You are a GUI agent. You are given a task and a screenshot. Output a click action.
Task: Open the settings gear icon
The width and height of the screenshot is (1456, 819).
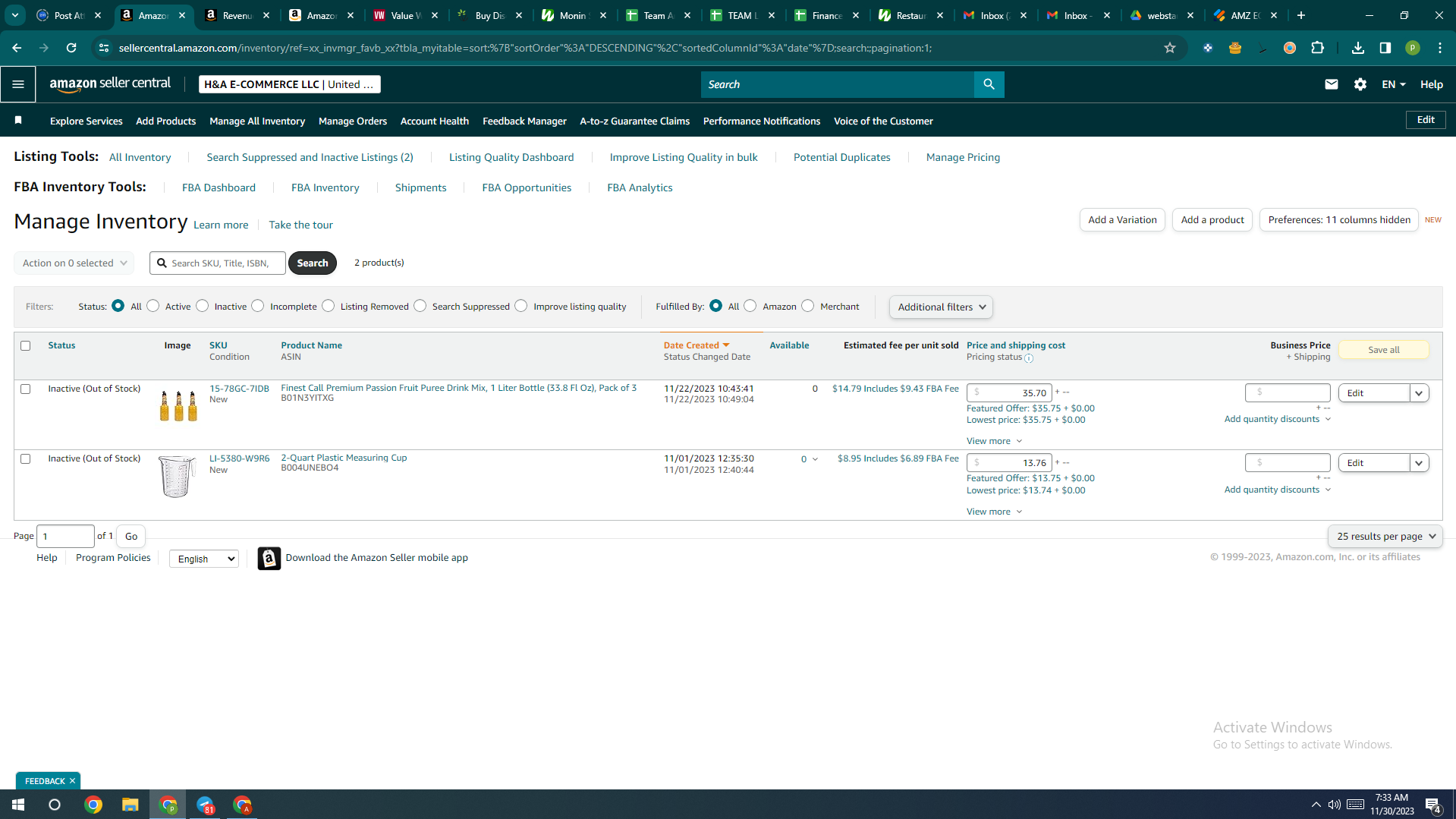click(1360, 84)
